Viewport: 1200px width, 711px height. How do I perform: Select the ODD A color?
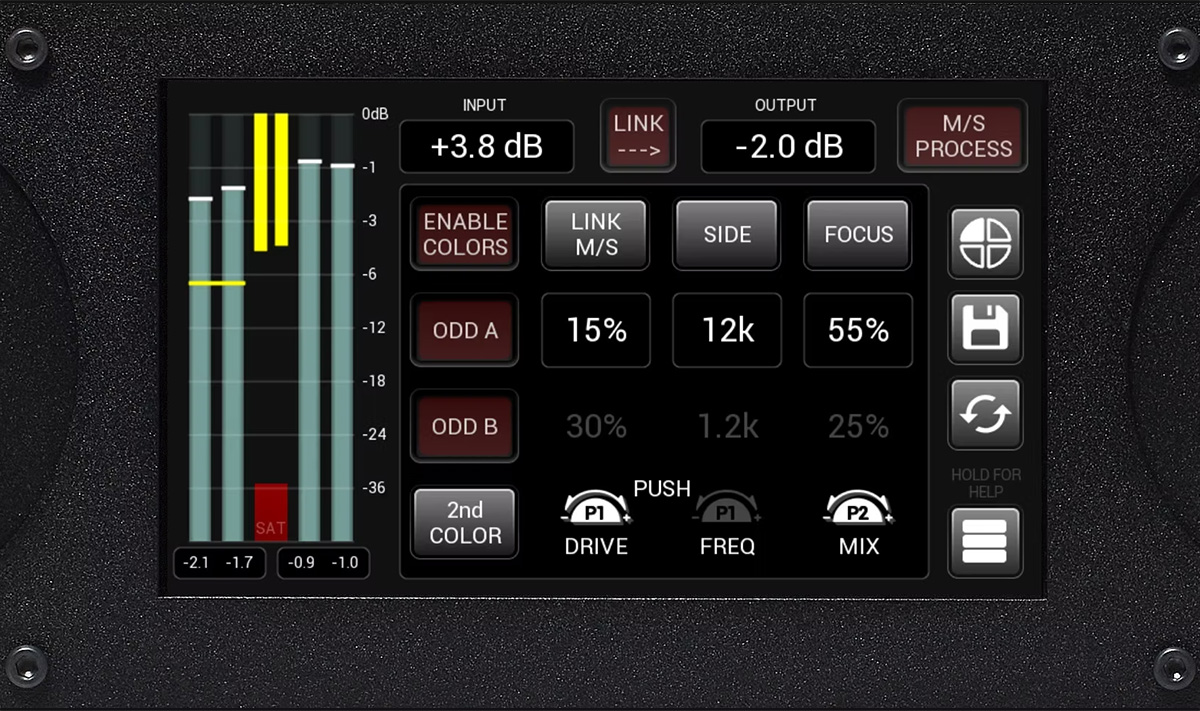point(465,330)
